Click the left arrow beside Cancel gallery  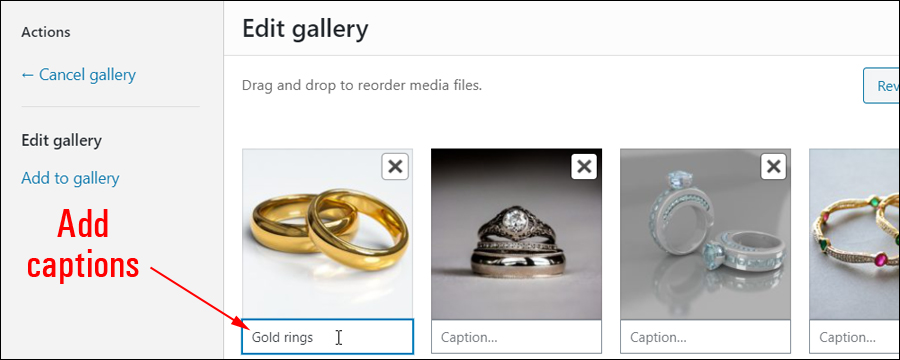[28, 75]
